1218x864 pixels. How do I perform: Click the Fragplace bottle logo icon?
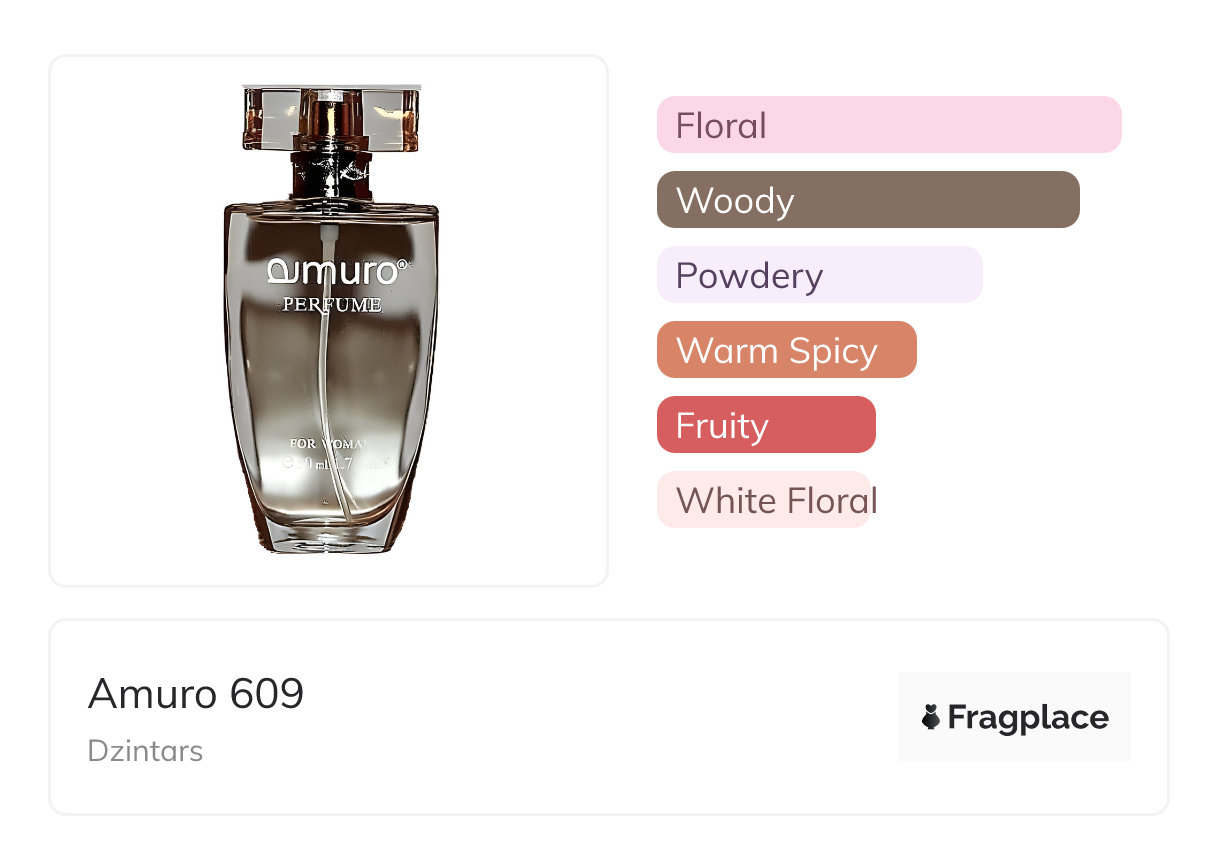pyautogui.click(x=931, y=717)
